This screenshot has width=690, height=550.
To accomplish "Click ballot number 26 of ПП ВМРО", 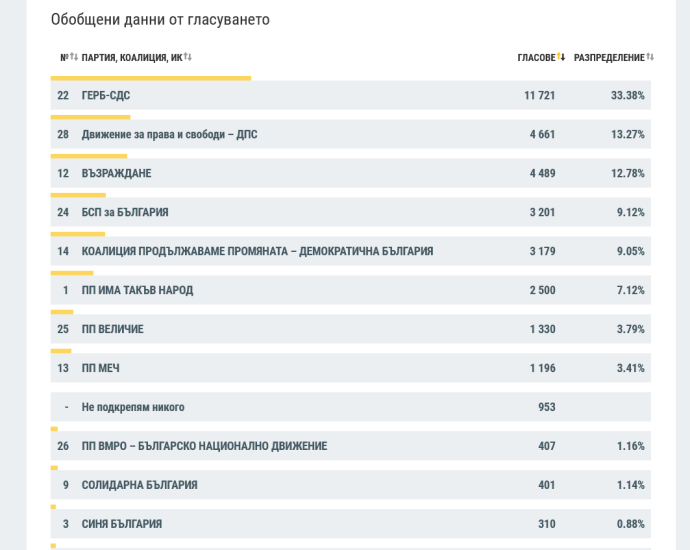I will [x=63, y=446].
